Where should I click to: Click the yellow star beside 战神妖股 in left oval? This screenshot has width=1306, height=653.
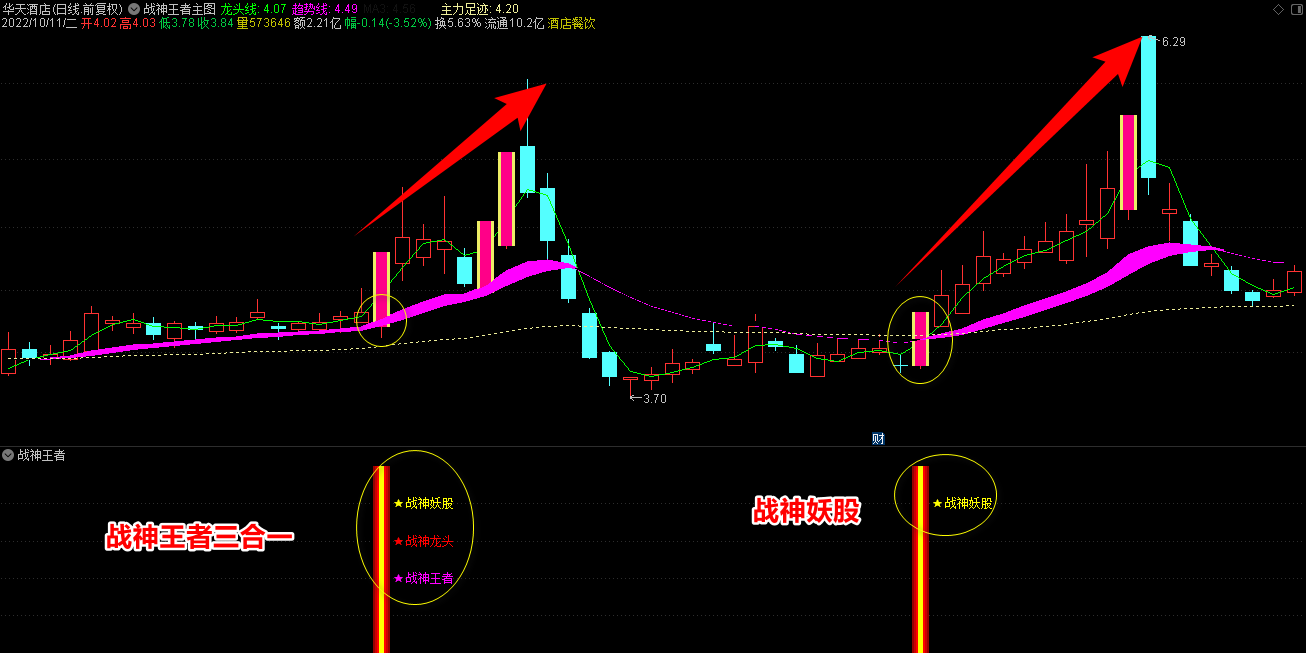pyautogui.click(x=398, y=504)
